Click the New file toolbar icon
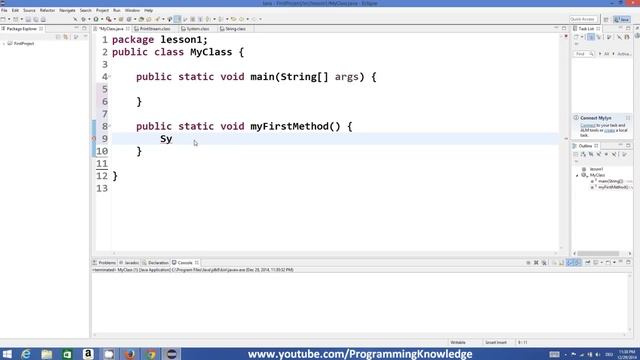This screenshot has width=640, height=360. 2,19
